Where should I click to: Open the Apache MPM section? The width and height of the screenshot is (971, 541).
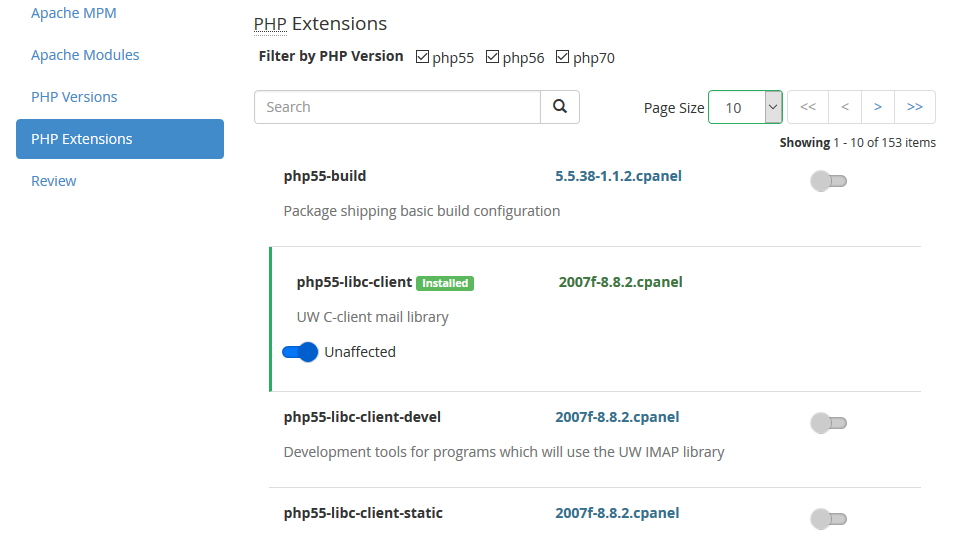point(74,13)
